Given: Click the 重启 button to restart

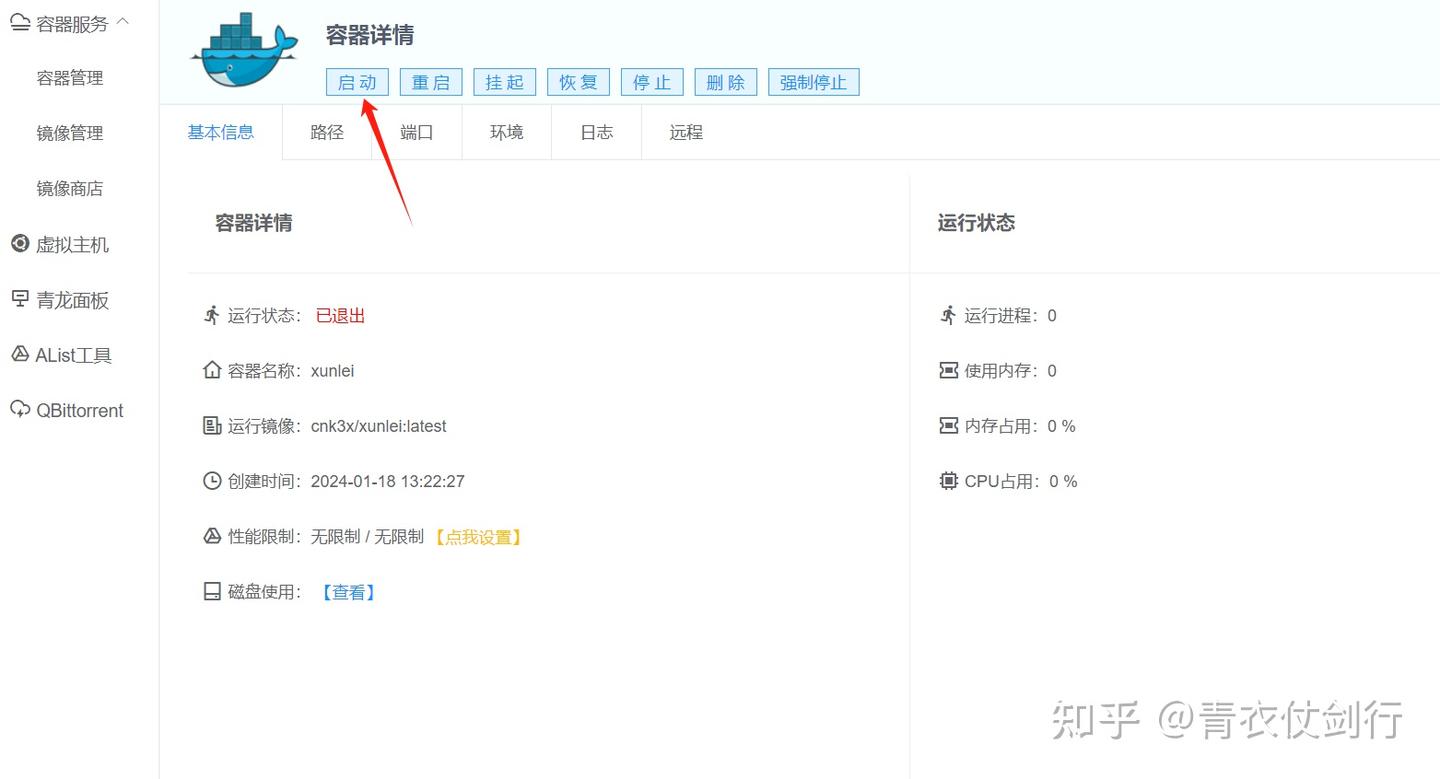Looking at the screenshot, I should tap(430, 82).
